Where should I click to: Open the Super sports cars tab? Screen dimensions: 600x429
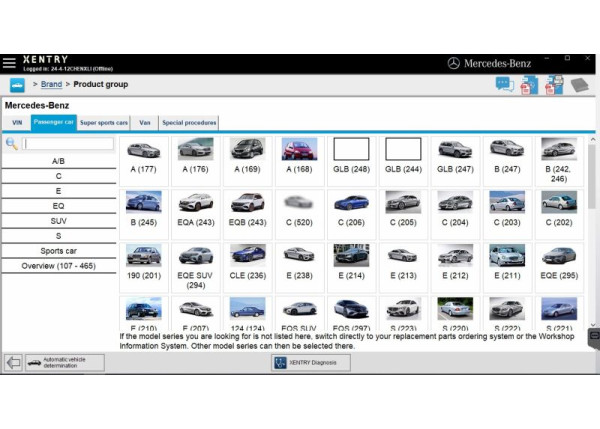[104, 123]
